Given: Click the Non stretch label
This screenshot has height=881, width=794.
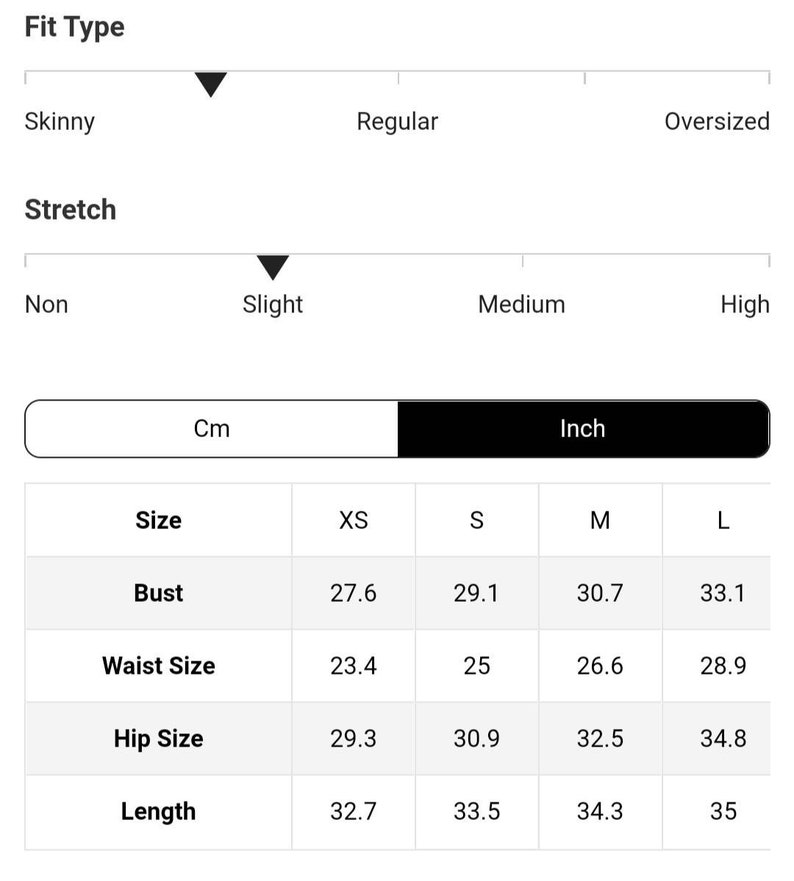Looking at the screenshot, I should click(x=47, y=305).
